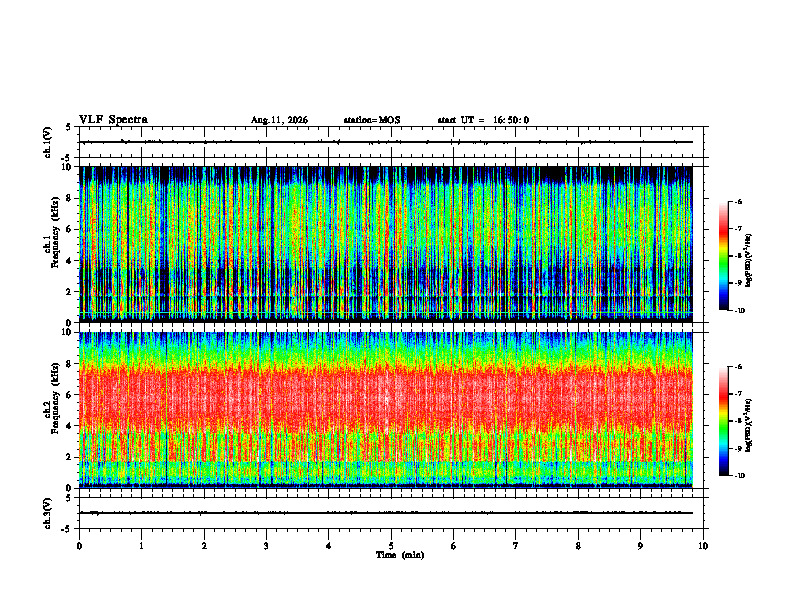Click the 10 kHz tick label of ch.1
Viewport: 792px width, 612px height.
[x=70, y=167]
